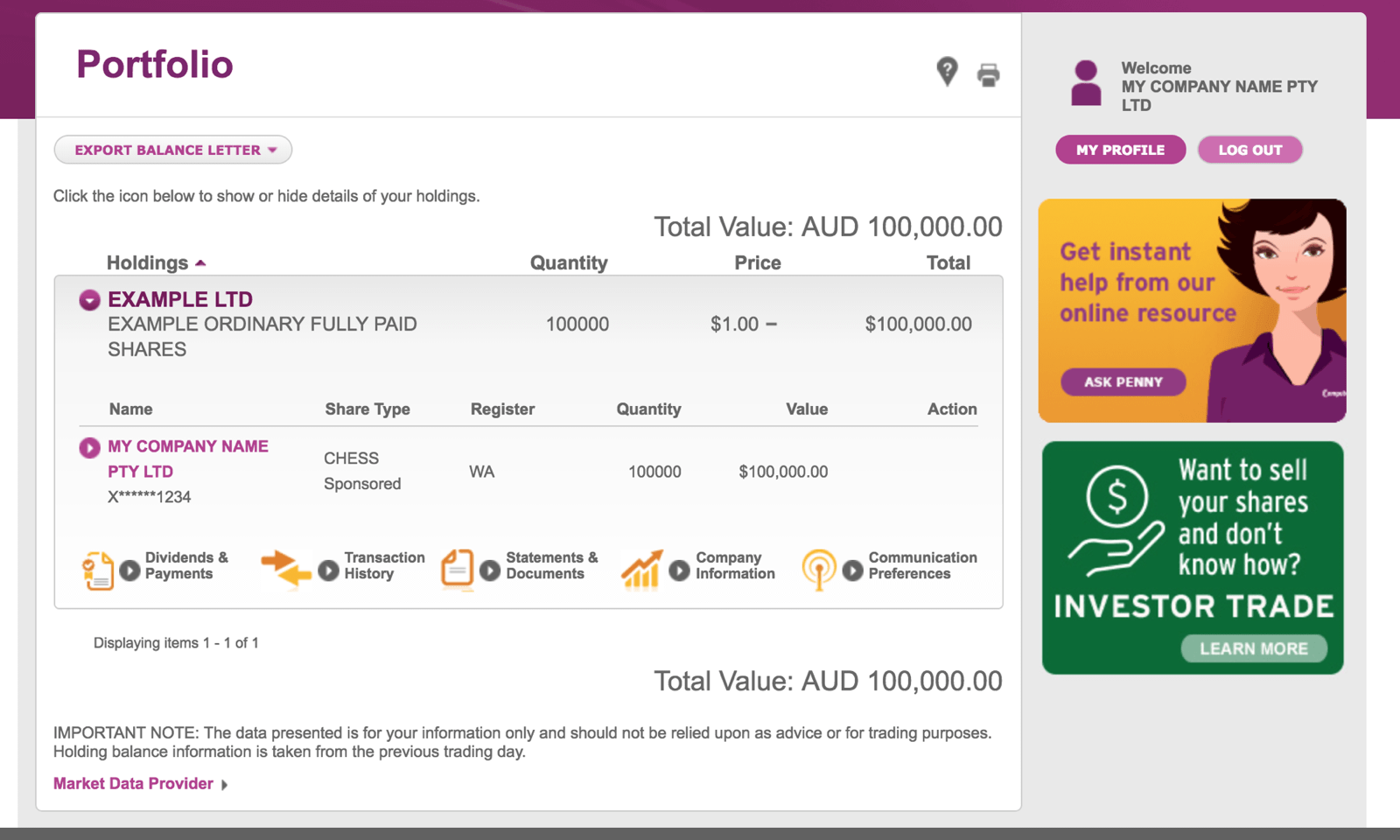Click the arrow beside Market Data Provider
Image resolution: width=1400 pixels, height=840 pixels.
tap(225, 785)
